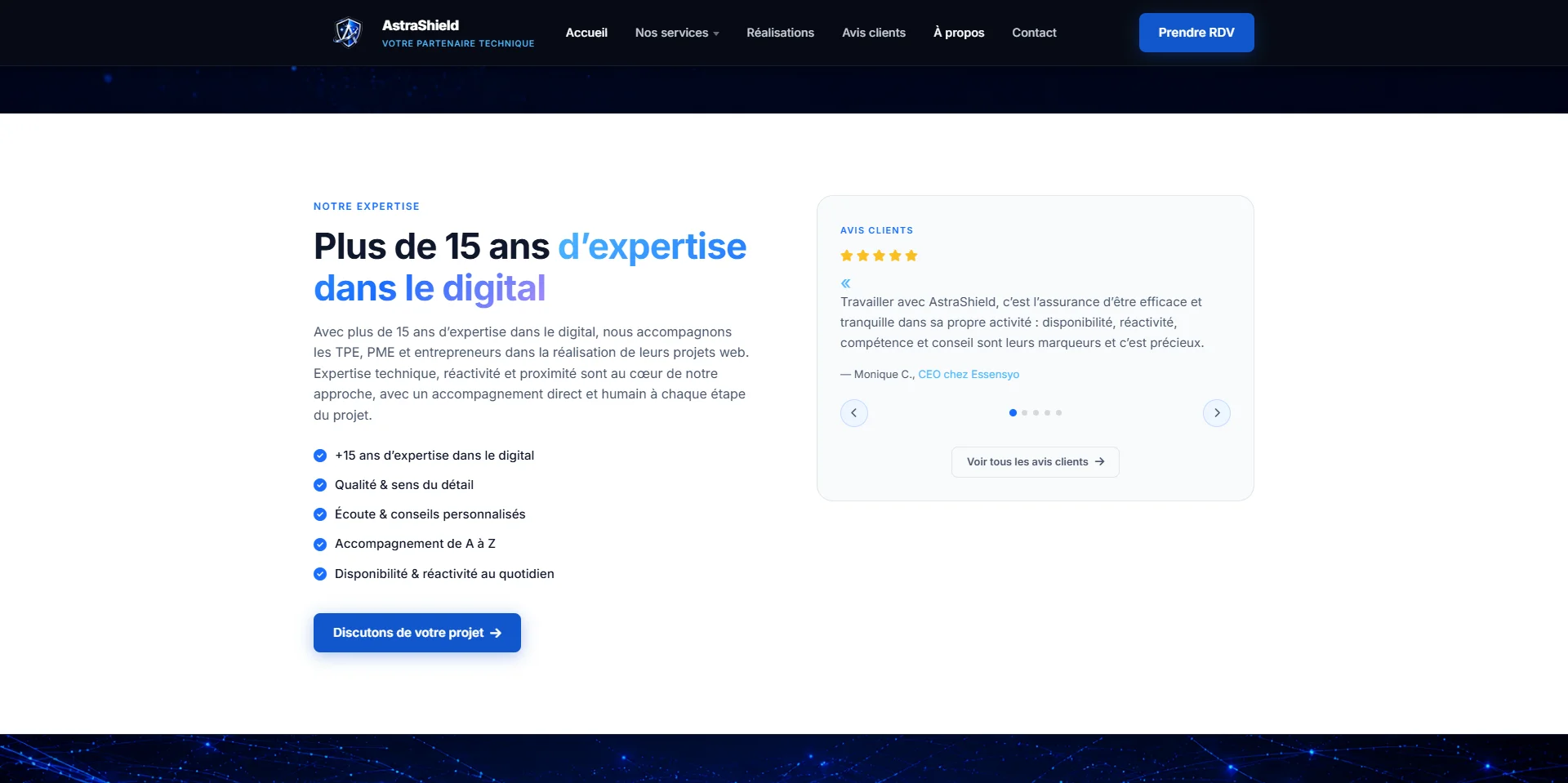Click the AstraShield shield logo icon
The image size is (1568, 783).
(x=348, y=33)
